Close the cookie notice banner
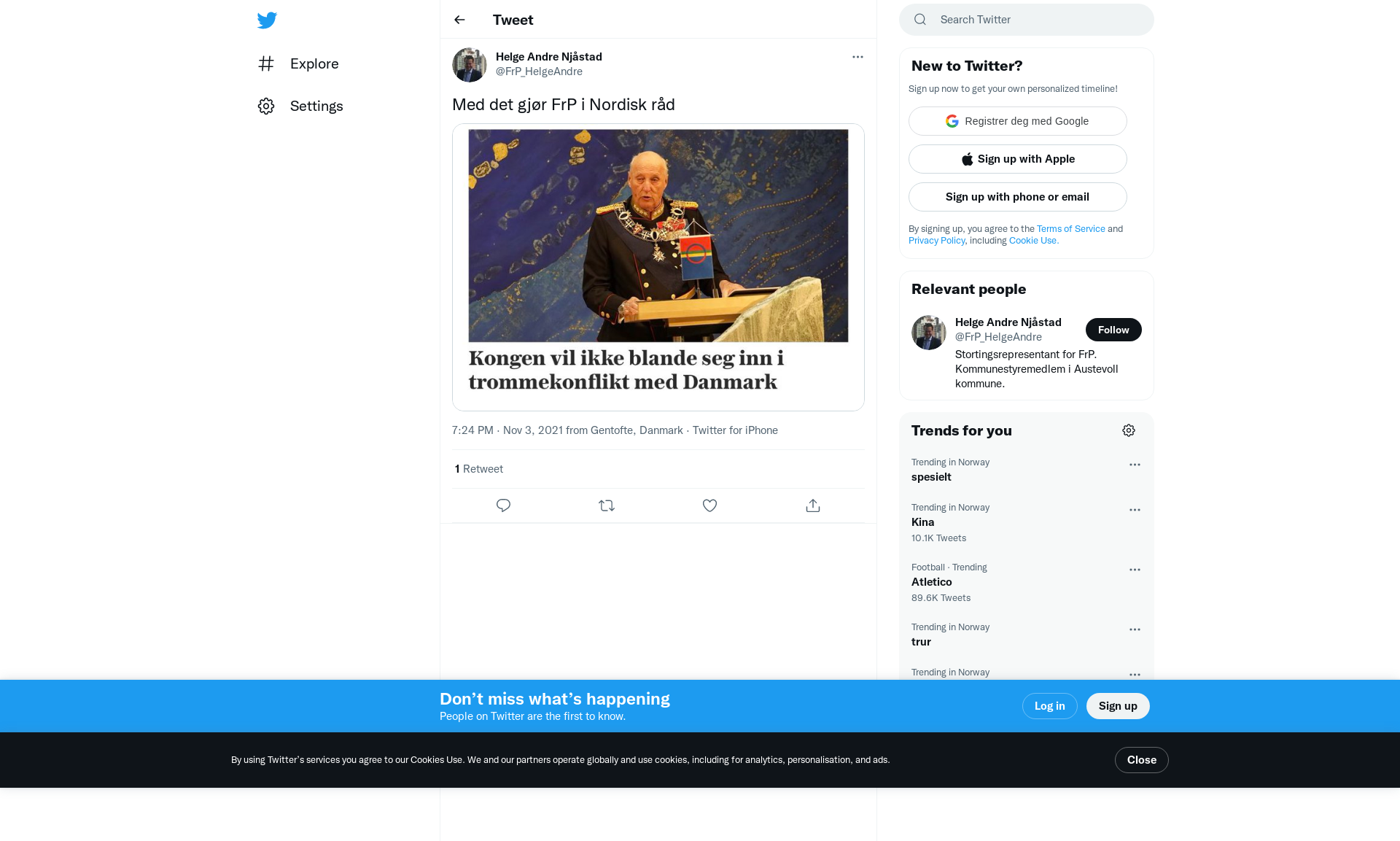1400x841 pixels. pos(1141,760)
